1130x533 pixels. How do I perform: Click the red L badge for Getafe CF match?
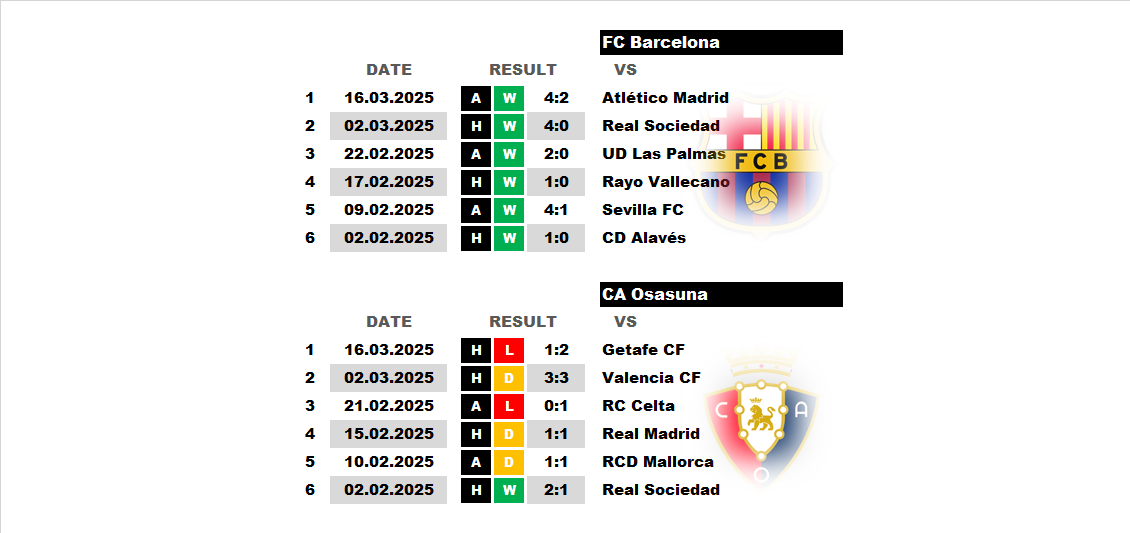coord(509,350)
